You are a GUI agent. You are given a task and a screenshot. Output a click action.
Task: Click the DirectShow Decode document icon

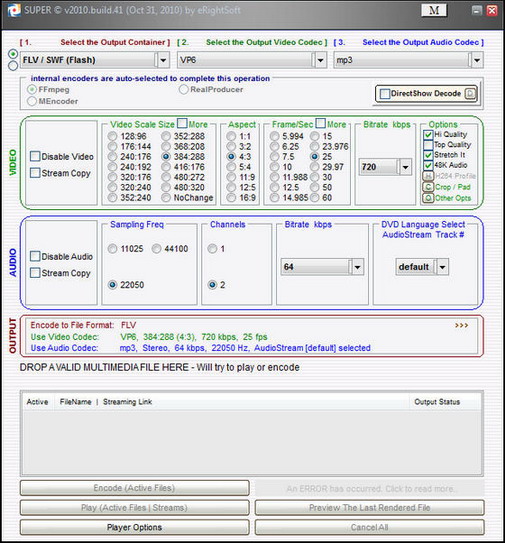(x=470, y=94)
